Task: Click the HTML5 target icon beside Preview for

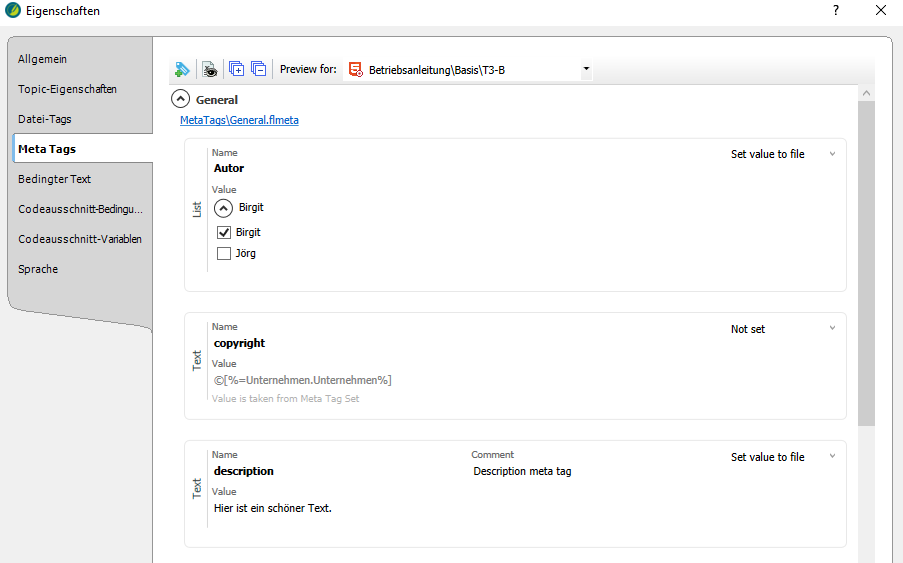Action: click(x=355, y=70)
